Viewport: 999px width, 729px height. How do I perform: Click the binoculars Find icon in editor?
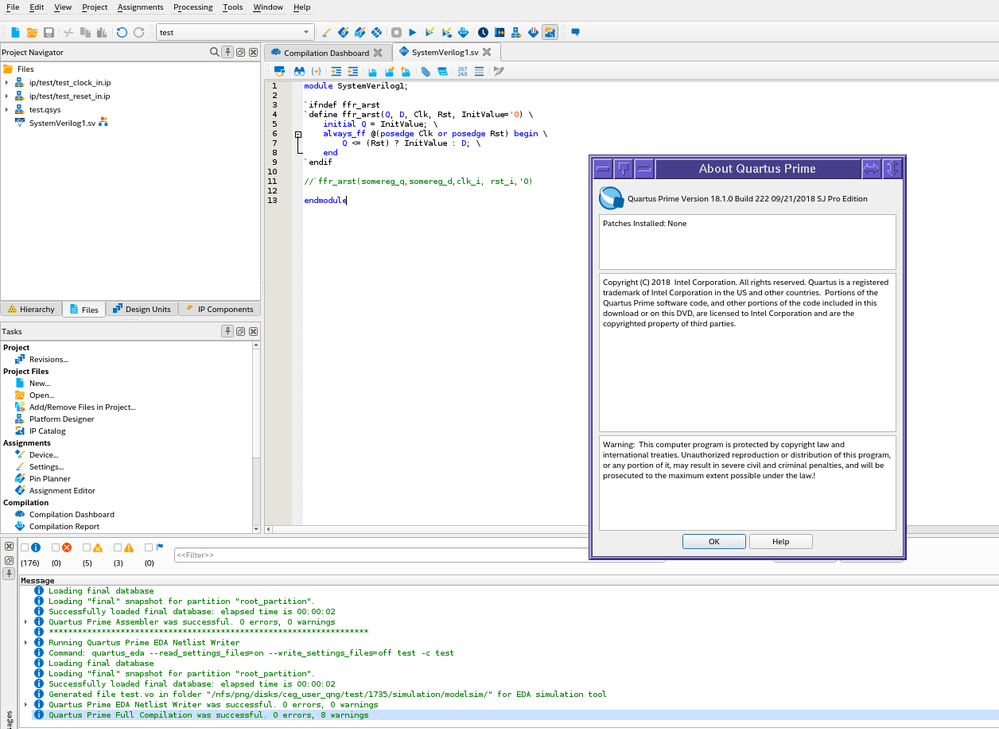coord(298,72)
